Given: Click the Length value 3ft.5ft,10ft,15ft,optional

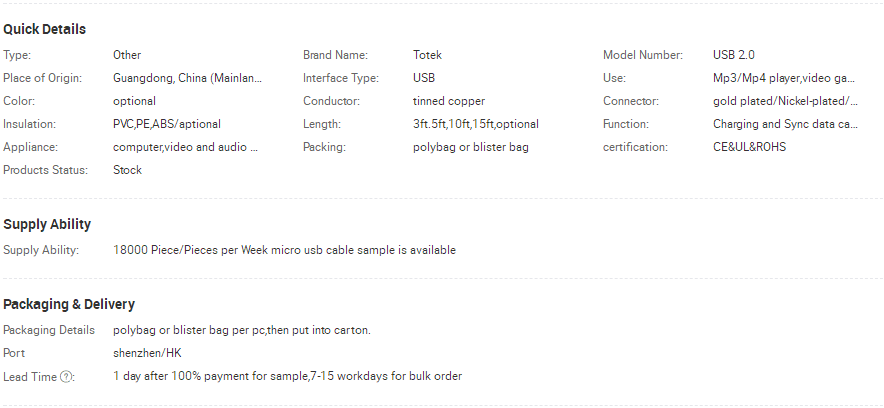Looking at the screenshot, I should 476,124.
